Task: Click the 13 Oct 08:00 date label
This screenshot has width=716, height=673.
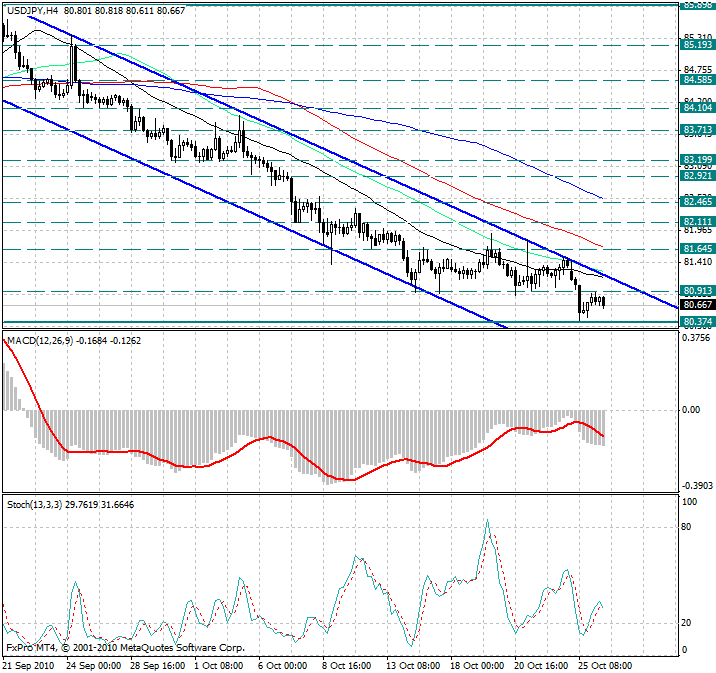Action: pos(413,666)
